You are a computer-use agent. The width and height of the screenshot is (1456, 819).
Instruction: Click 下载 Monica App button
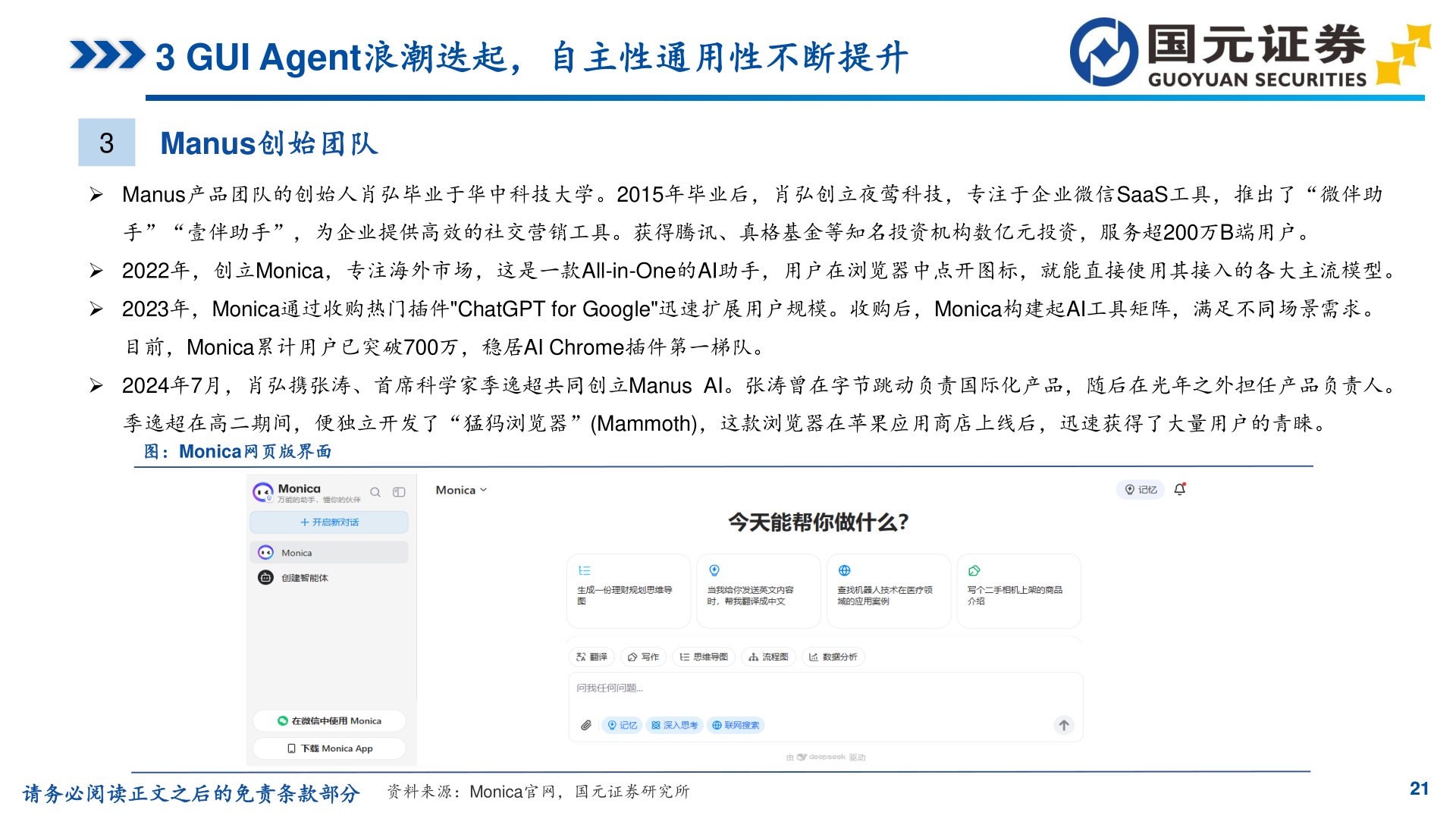click(x=329, y=748)
